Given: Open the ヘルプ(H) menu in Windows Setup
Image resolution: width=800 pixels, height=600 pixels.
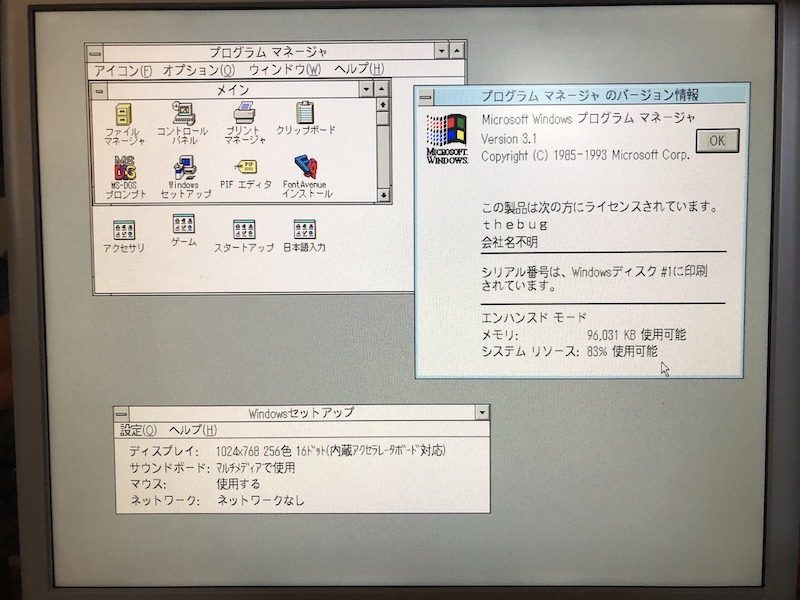Looking at the screenshot, I should click(x=193, y=430).
